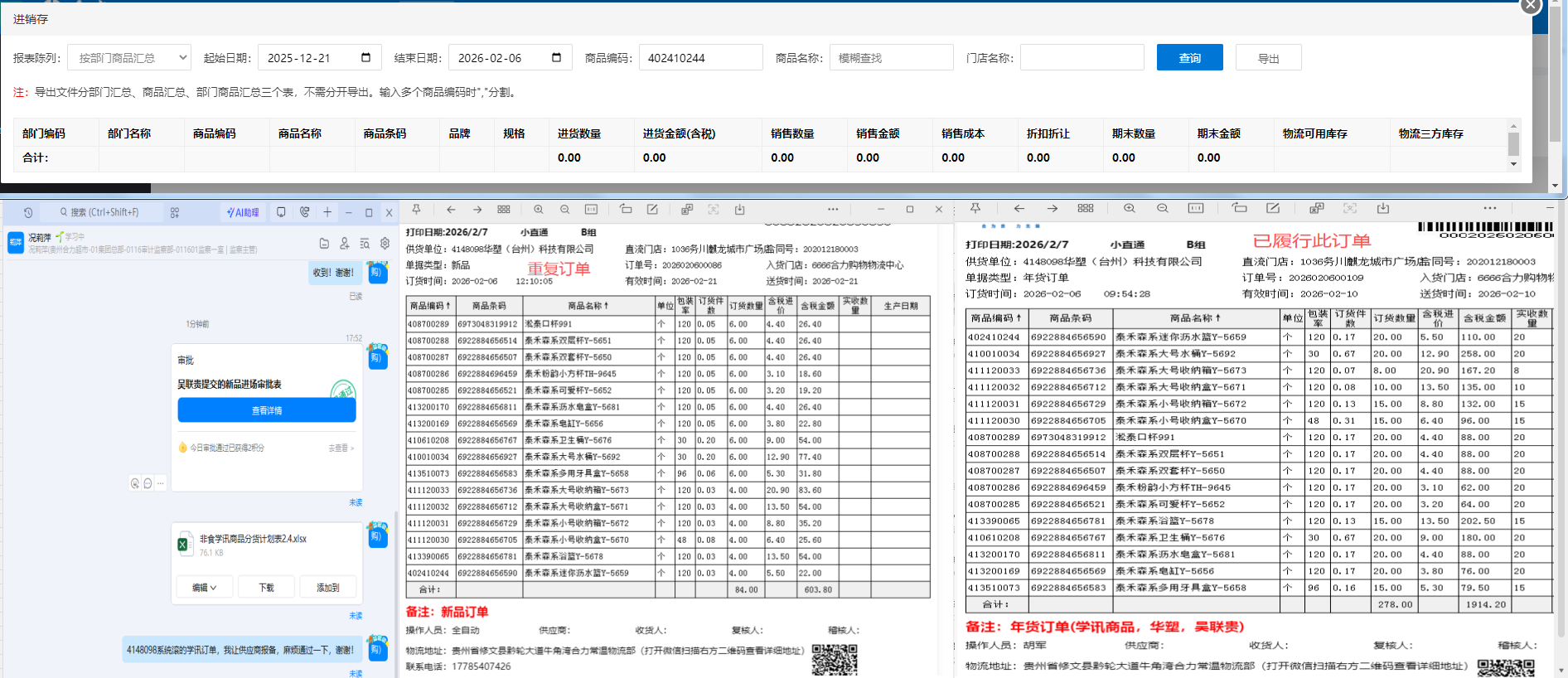
Task: Open the 结束日期 calendar picker
Action: (556, 58)
